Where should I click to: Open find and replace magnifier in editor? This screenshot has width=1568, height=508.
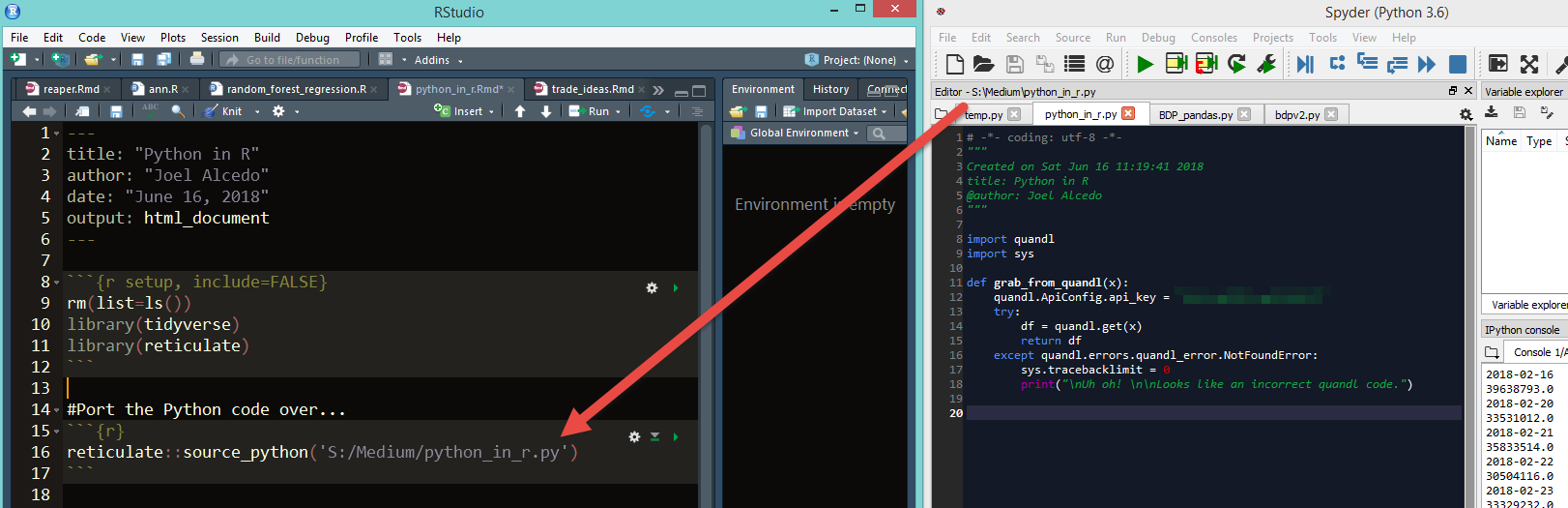[177, 111]
